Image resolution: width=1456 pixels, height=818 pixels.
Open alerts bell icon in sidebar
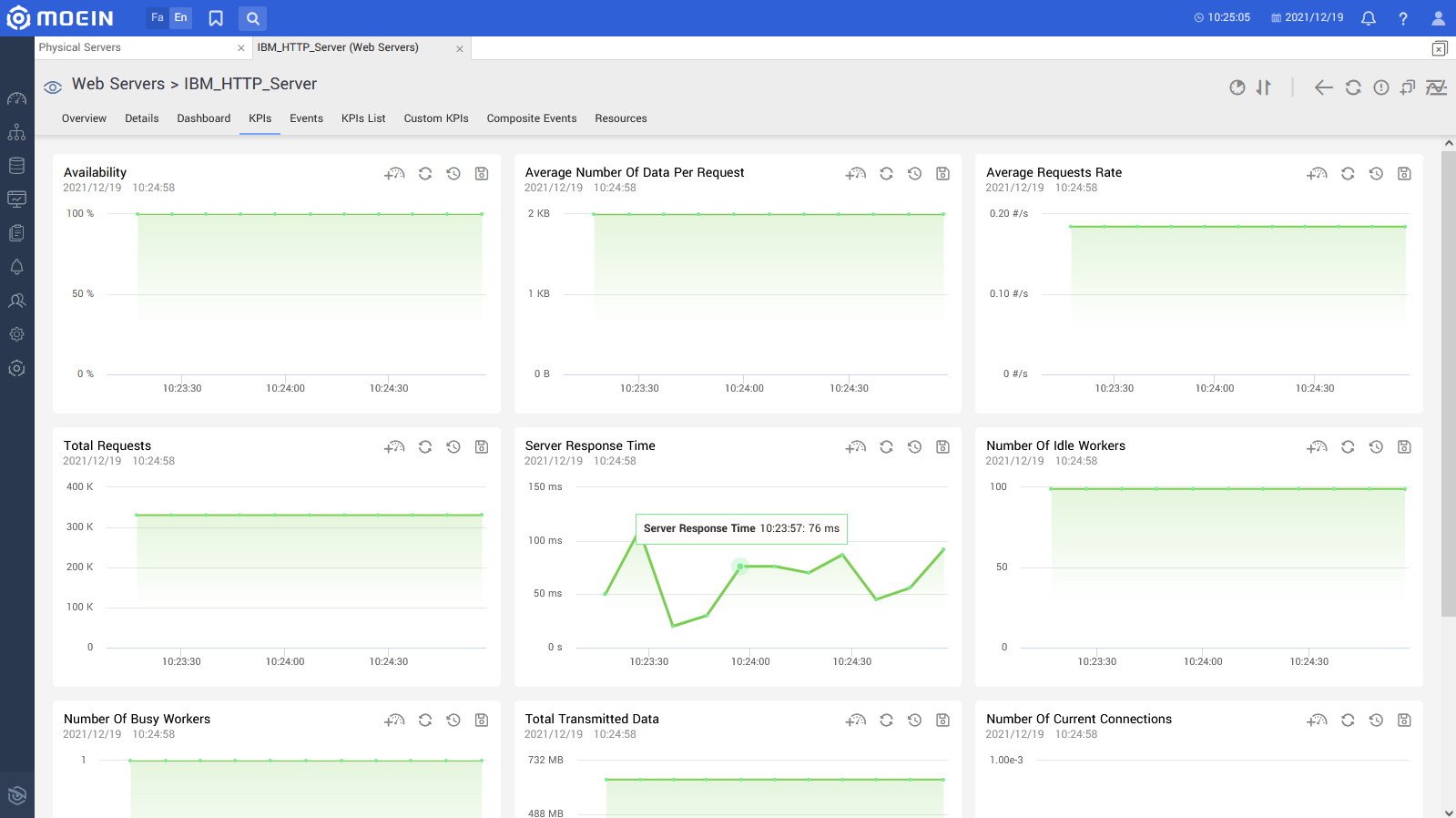[x=16, y=267]
